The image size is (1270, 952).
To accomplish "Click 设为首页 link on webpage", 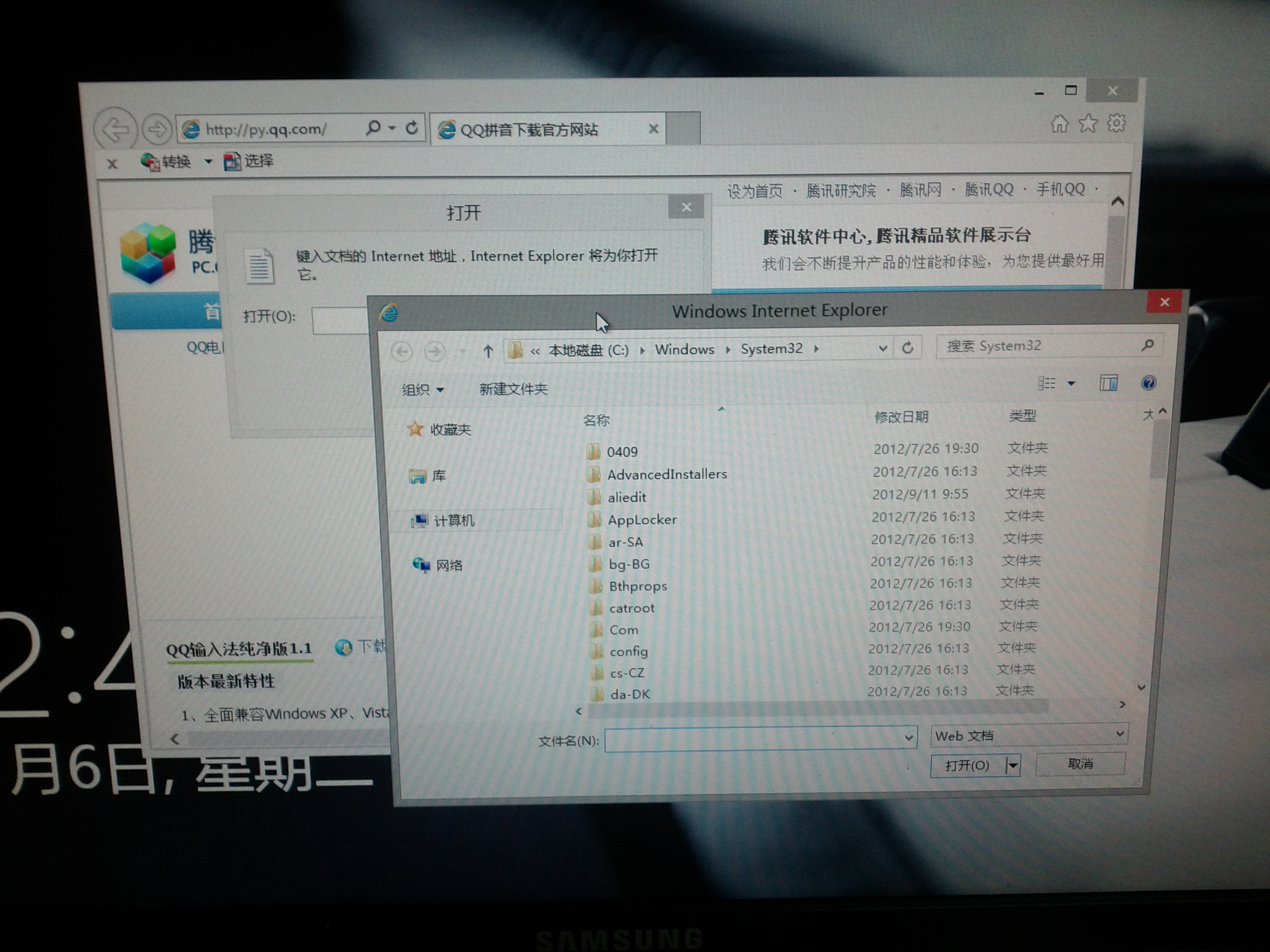I will 755,191.
